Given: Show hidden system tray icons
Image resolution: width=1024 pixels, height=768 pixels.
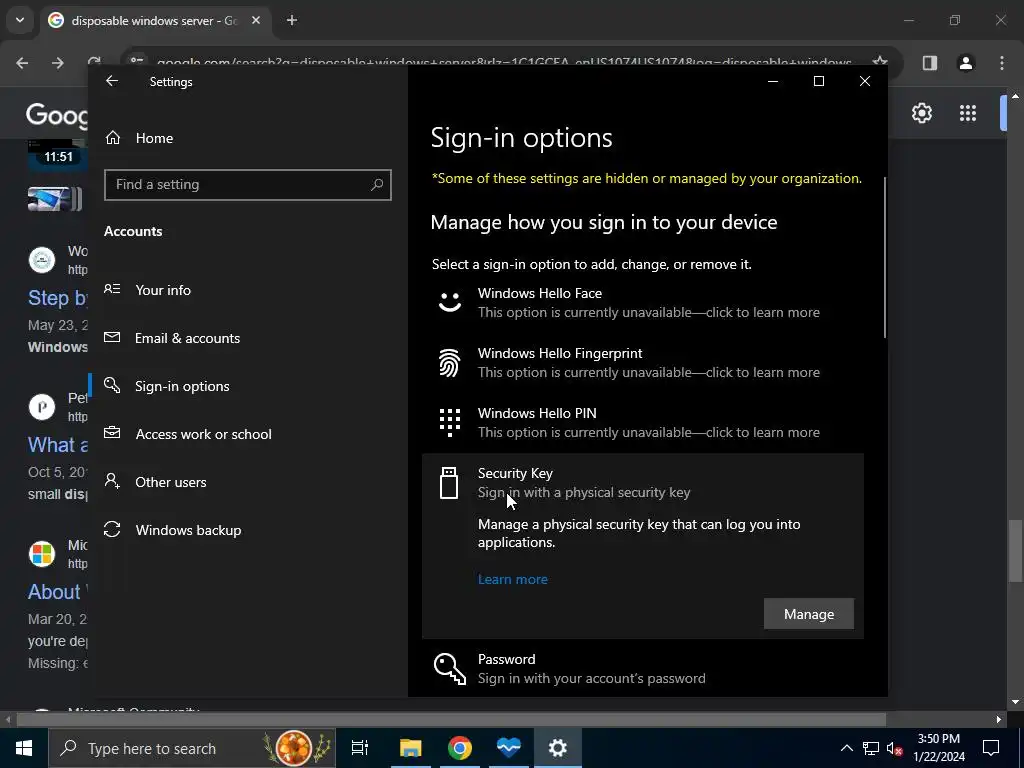Looking at the screenshot, I should pos(846,748).
